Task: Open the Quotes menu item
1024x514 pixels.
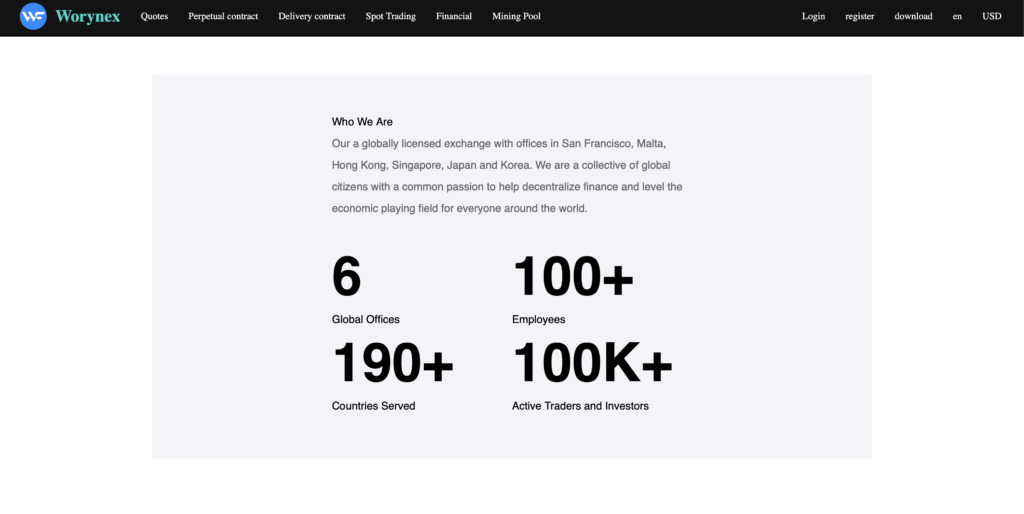Action: click(x=154, y=16)
